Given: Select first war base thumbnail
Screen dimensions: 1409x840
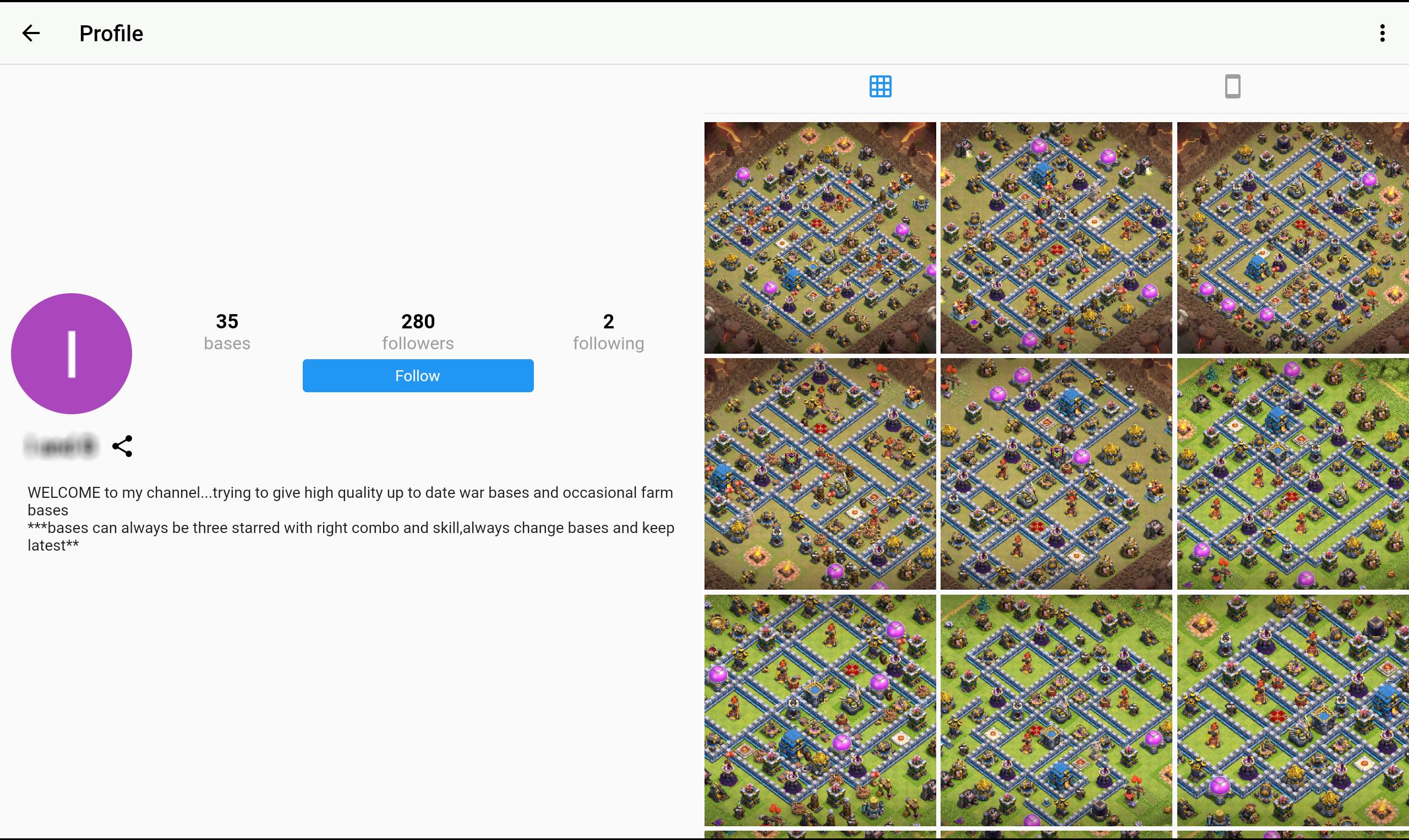Looking at the screenshot, I should (819, 236).
